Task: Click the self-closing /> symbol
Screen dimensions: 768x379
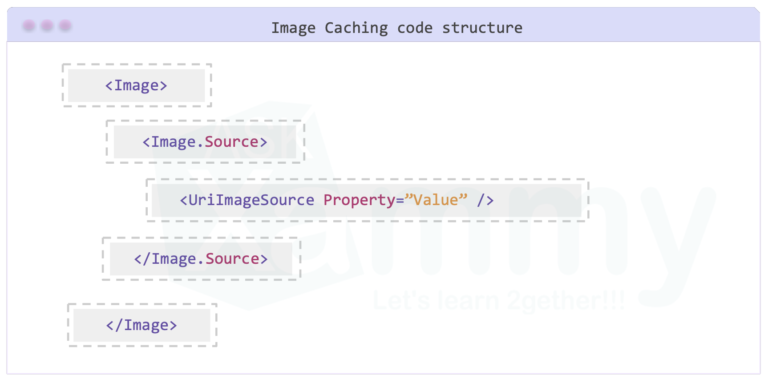Action: pos(486,200)
